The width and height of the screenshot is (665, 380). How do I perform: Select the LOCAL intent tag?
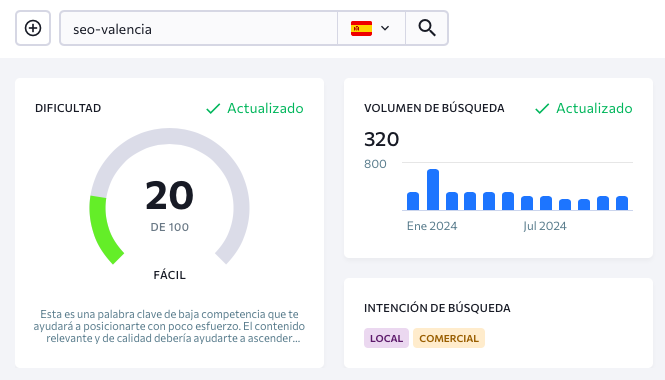tap(386, 338)
